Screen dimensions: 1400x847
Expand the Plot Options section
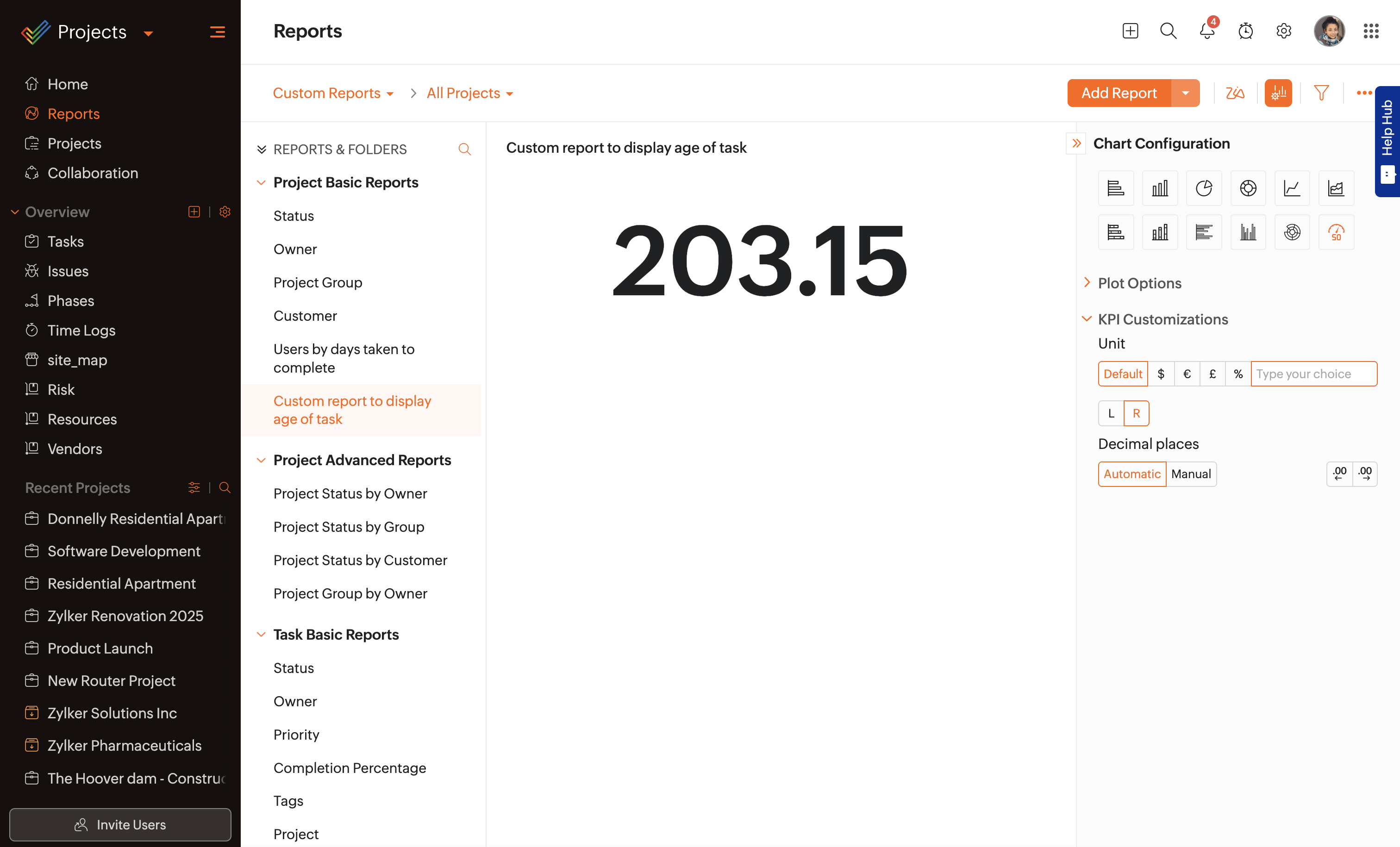pyautogui.click(x=1139, y=283)
